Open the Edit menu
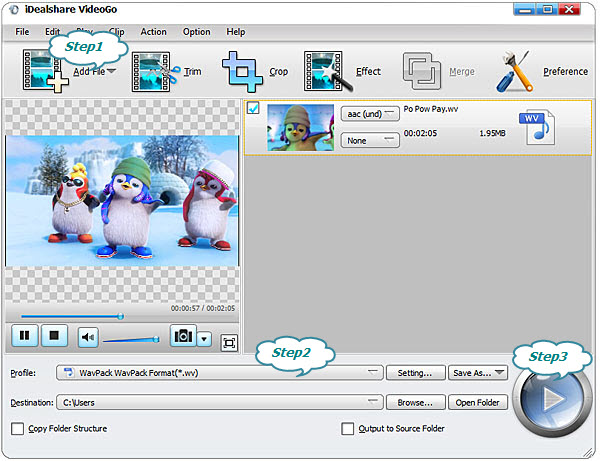Viewport: 600px width, 461px height. pos(52,32)
